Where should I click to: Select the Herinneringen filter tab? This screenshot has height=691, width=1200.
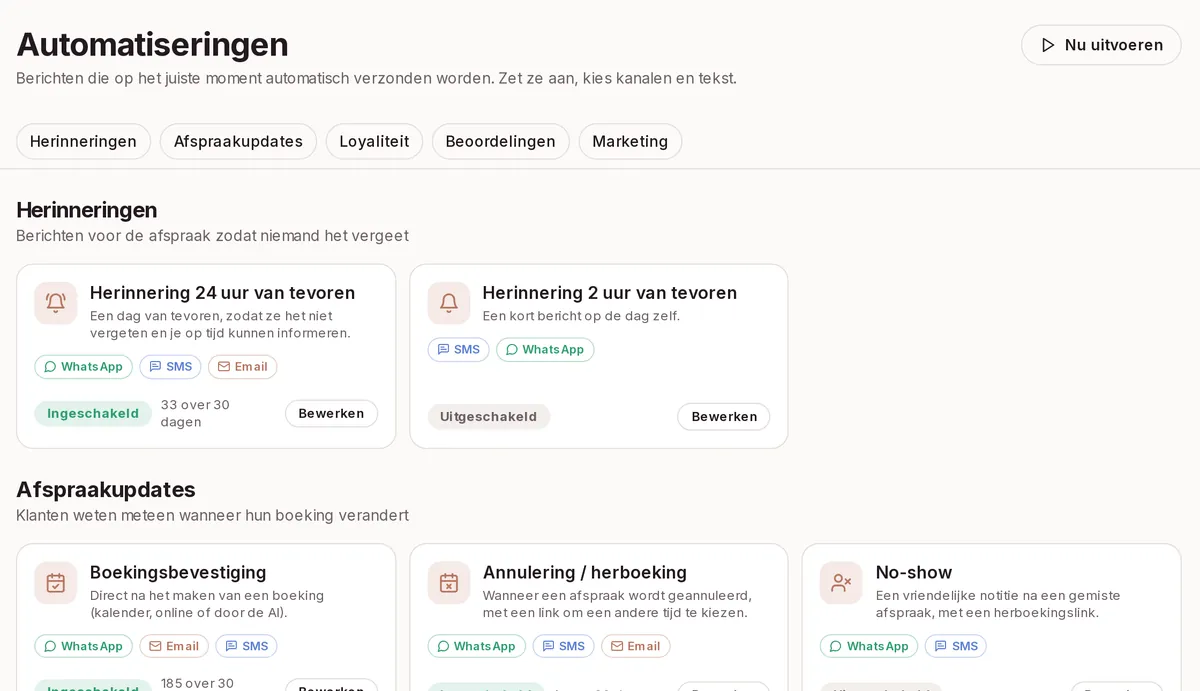[83, 141]
